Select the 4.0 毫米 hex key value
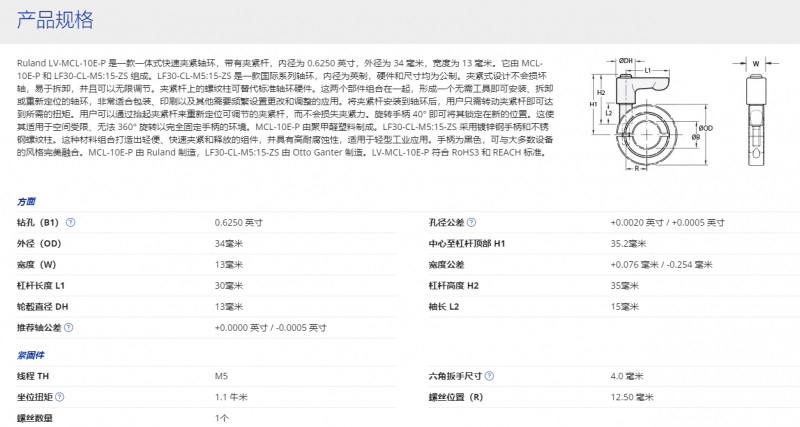 pos(627,376)
